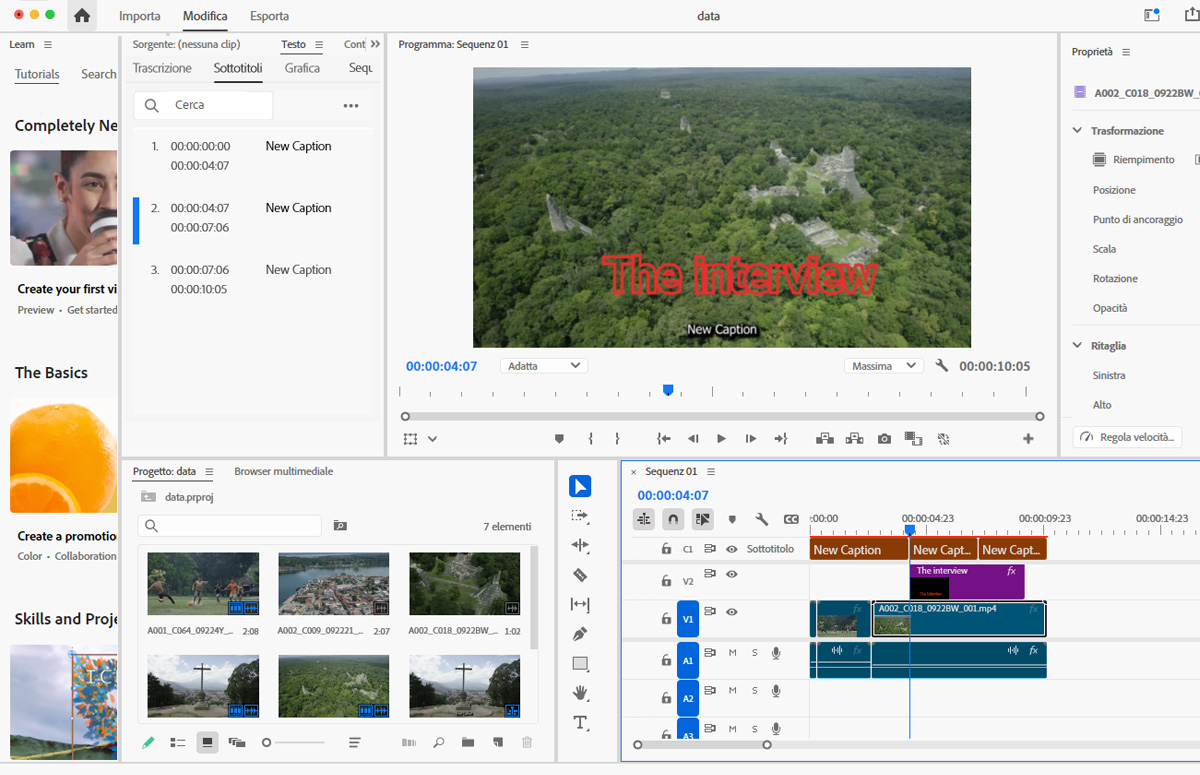Open timeline wrench settings
The image size is (1200, 775).
[x=761, y=519]
